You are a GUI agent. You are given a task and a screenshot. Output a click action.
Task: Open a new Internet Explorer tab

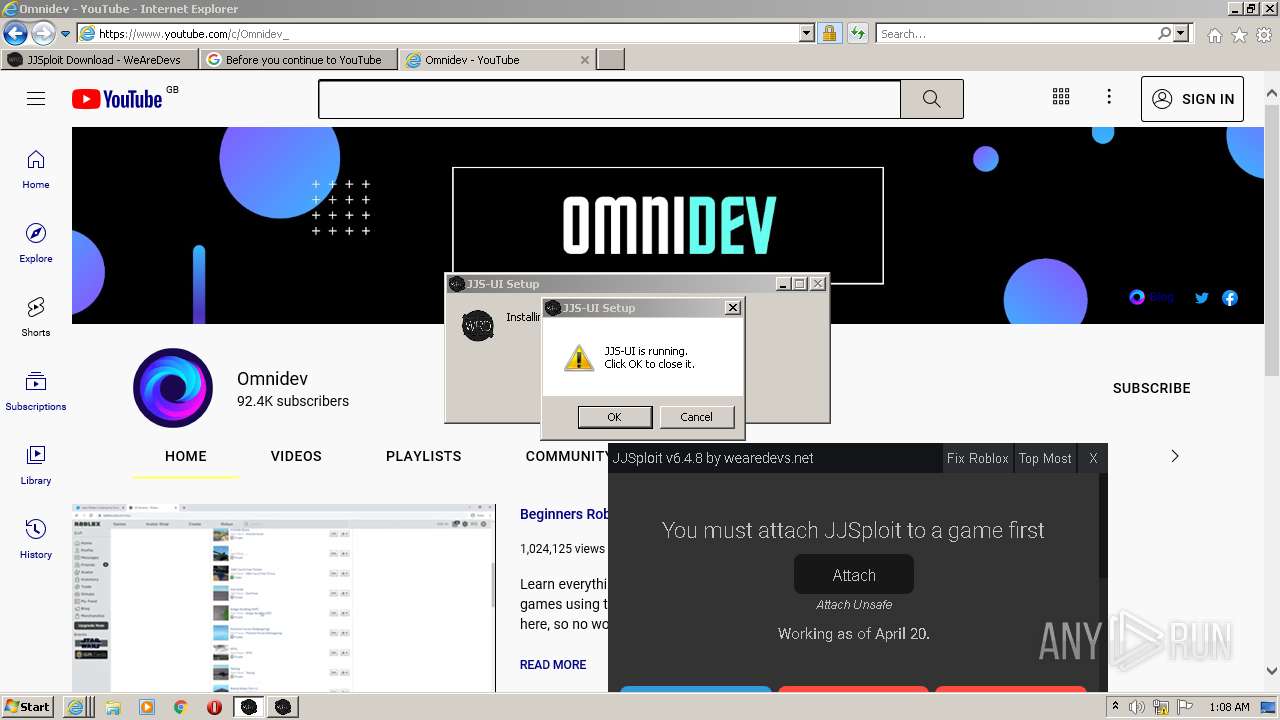611,60
